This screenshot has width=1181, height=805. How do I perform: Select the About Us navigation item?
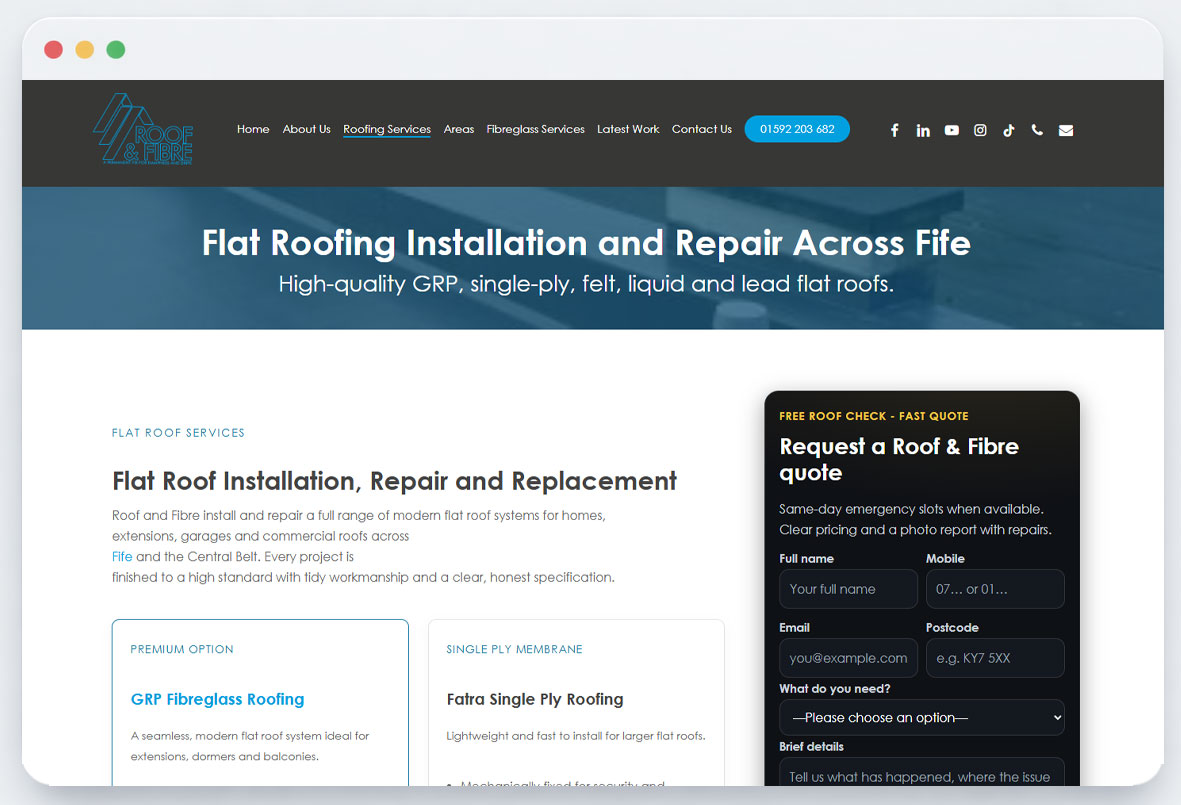coord(306,129)
